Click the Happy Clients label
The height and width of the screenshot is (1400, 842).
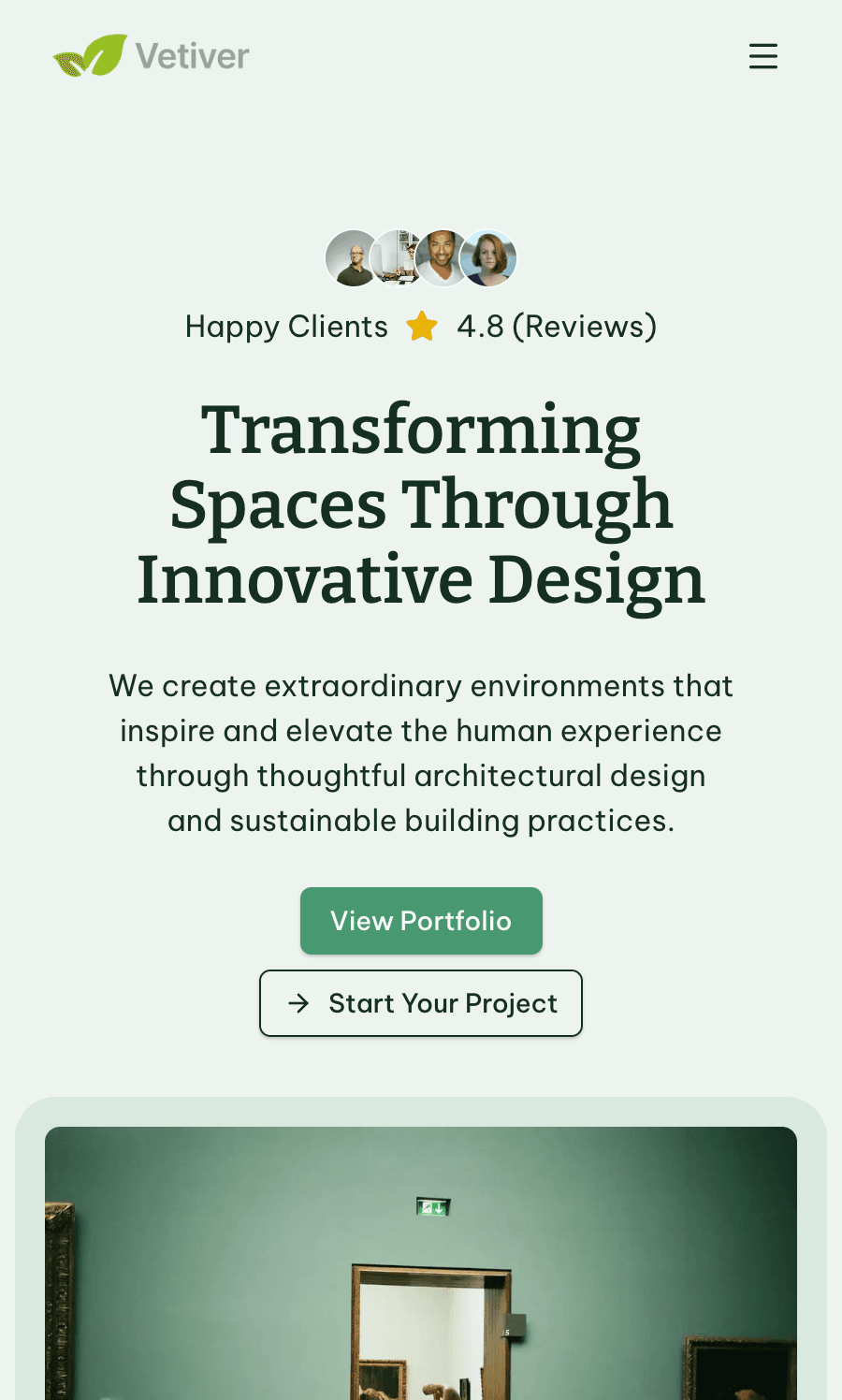click(x=286, y=327)
